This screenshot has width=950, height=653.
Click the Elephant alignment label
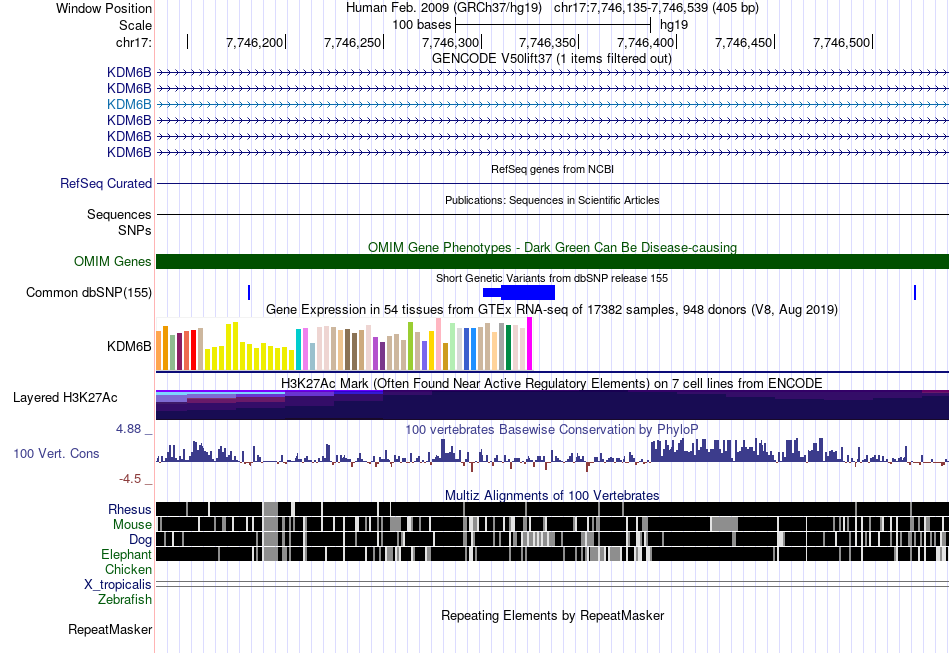pos(127,554)
